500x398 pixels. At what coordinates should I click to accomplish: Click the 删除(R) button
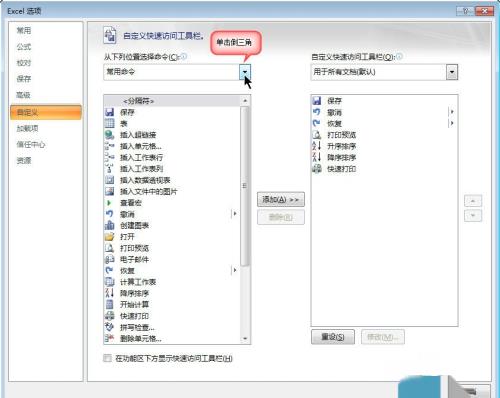(281, 218)
